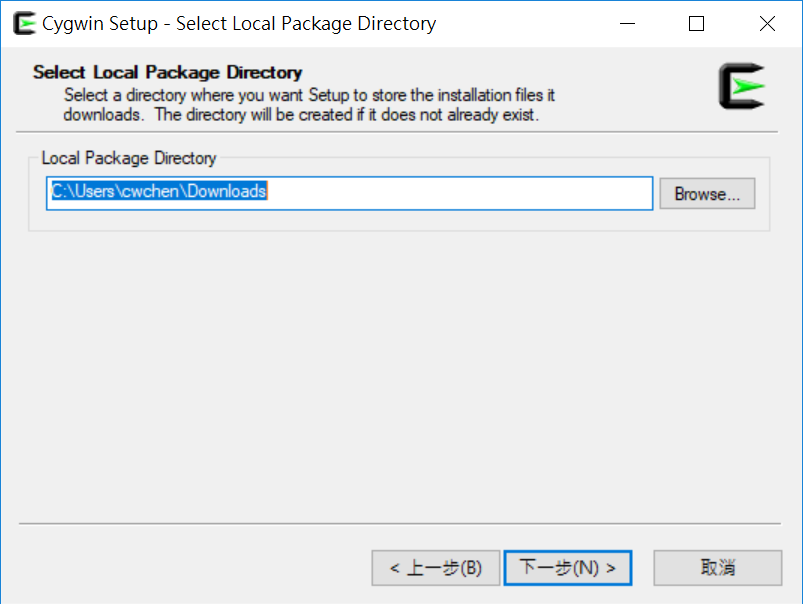
Task: Go back with the 上一步(B) button
Action: (436, 568)
